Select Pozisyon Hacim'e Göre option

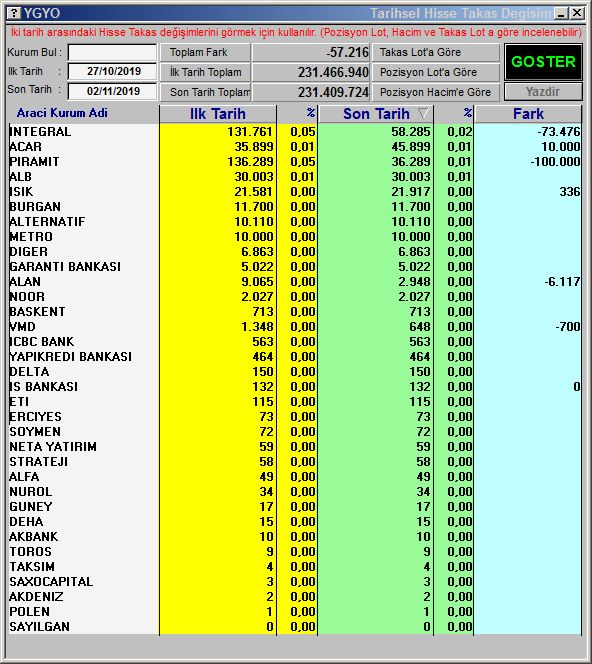click(x=436, y=92)
